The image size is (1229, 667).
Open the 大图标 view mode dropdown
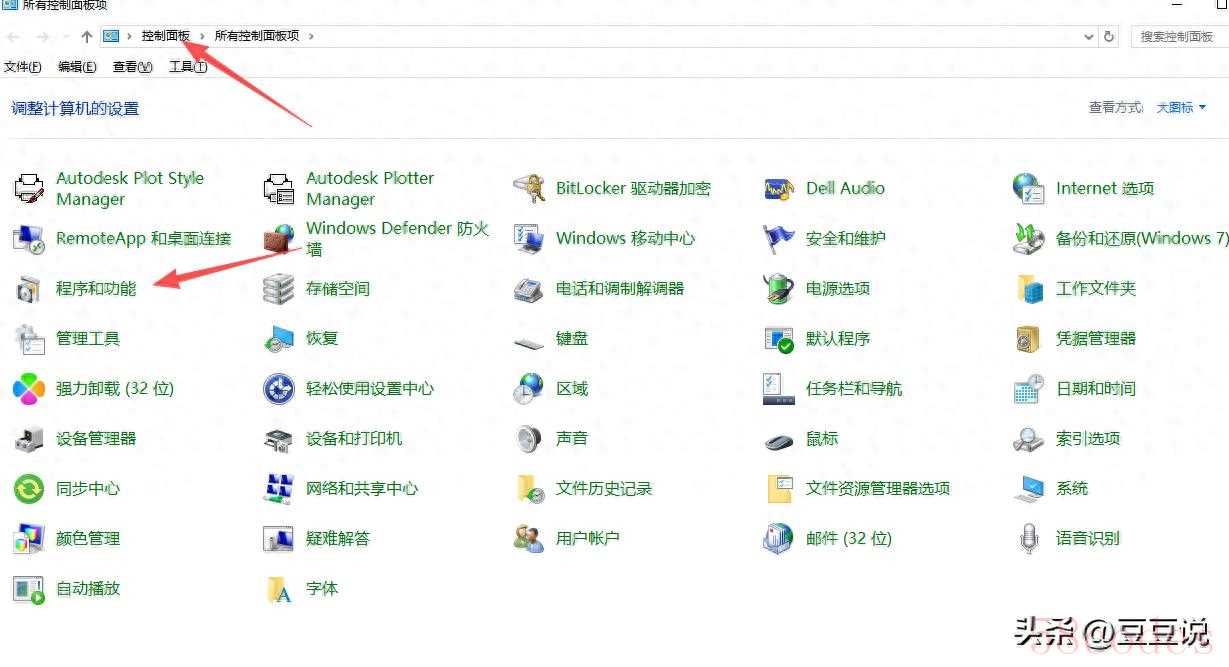coord(1181,108)
